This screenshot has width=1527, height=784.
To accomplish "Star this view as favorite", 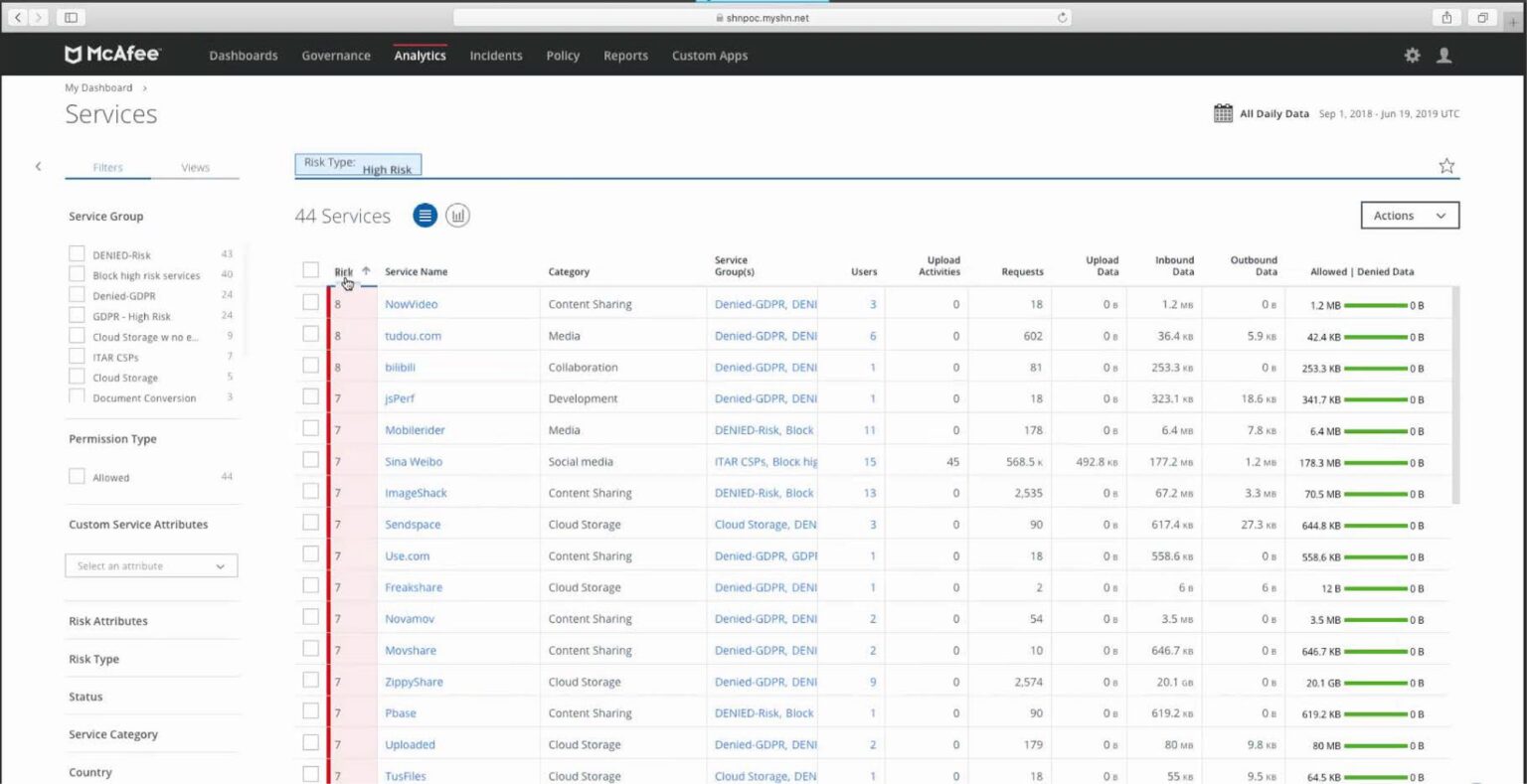I will coord(1446,166).
